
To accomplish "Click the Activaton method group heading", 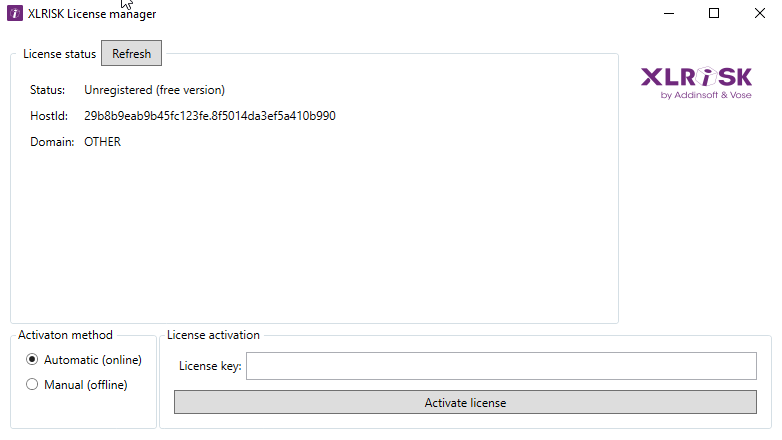I will [65, 335].
